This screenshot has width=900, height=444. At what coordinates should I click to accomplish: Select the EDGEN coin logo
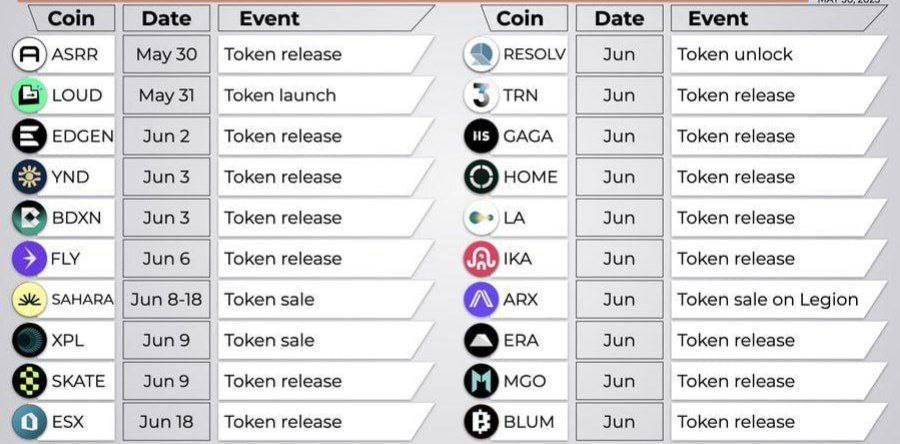point(29,136)
